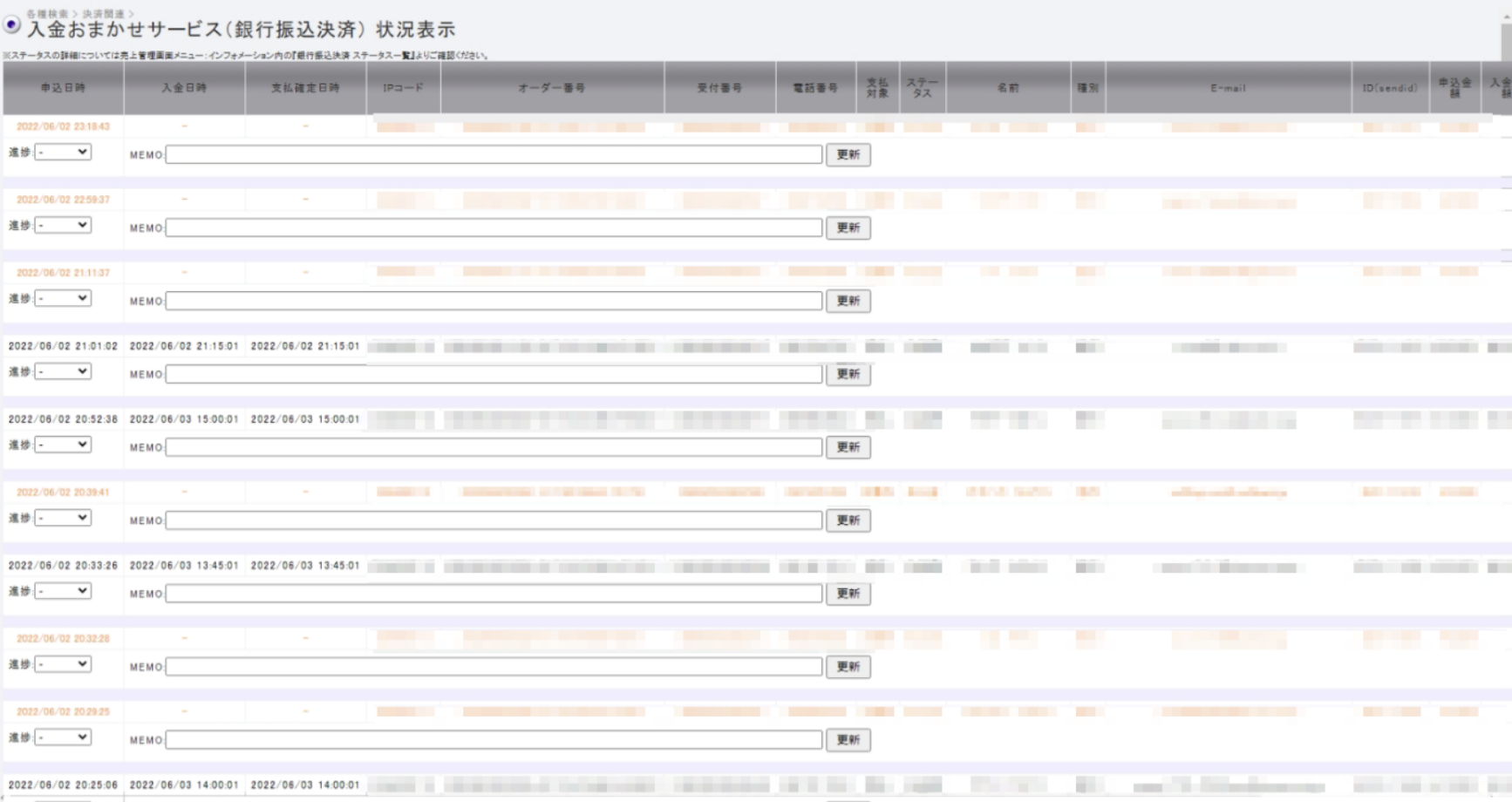Focus MEMO field for 2022/06/02 20:29:25 row
The width and height of the screenshot is (1512, 802).
point(494,740)
